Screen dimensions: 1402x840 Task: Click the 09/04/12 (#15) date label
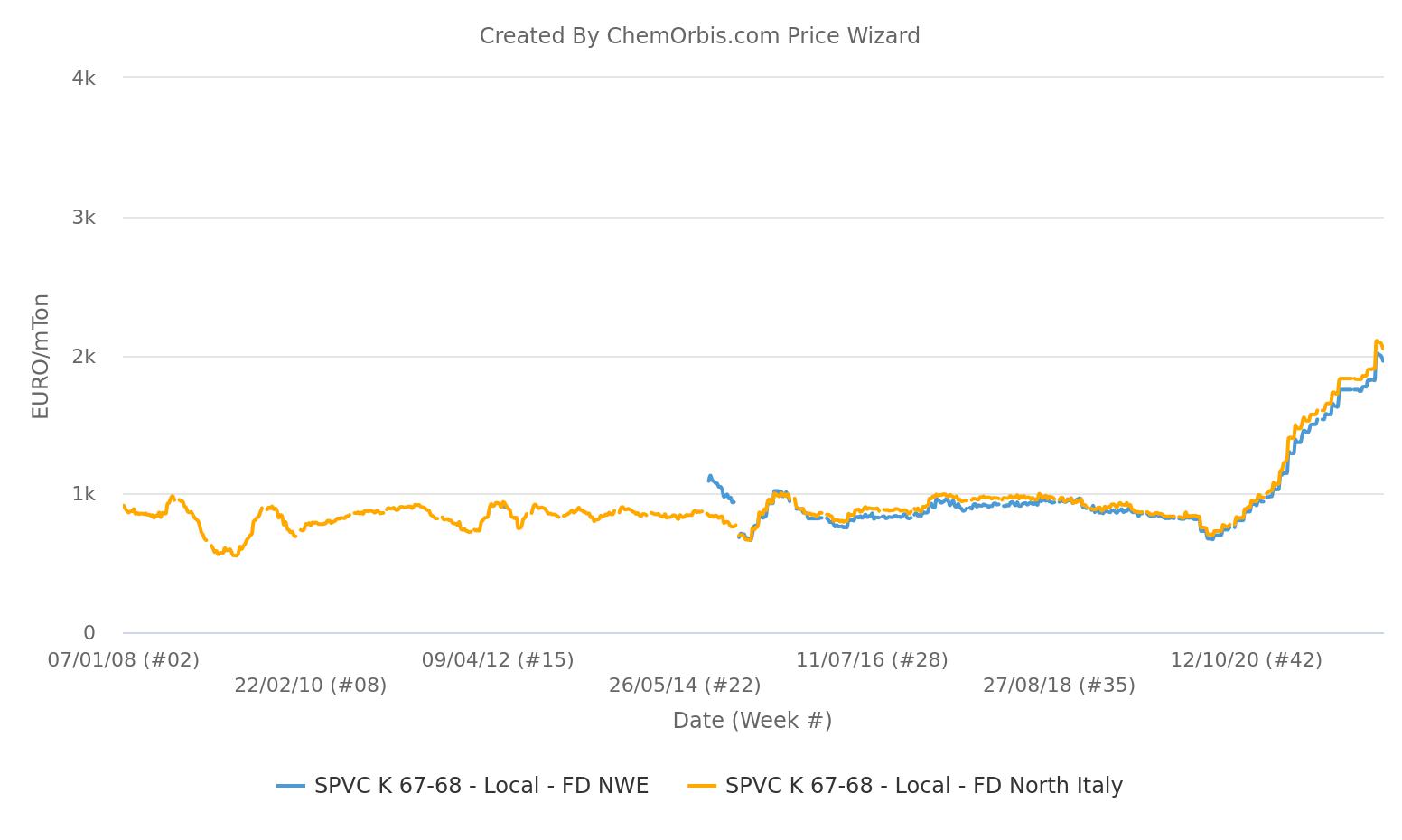(498, 660)
